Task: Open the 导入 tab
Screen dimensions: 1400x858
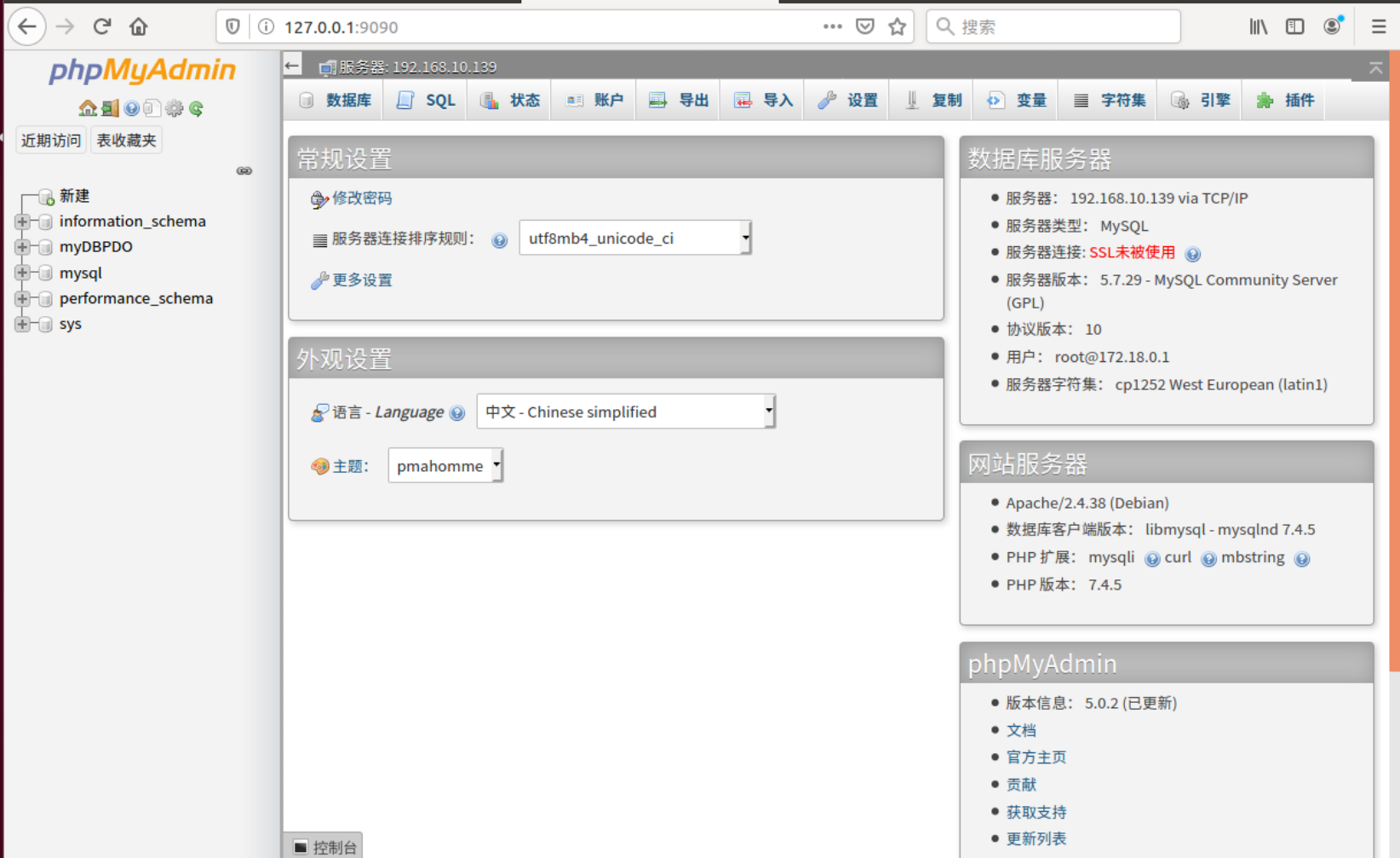Action: click(762, 101)
